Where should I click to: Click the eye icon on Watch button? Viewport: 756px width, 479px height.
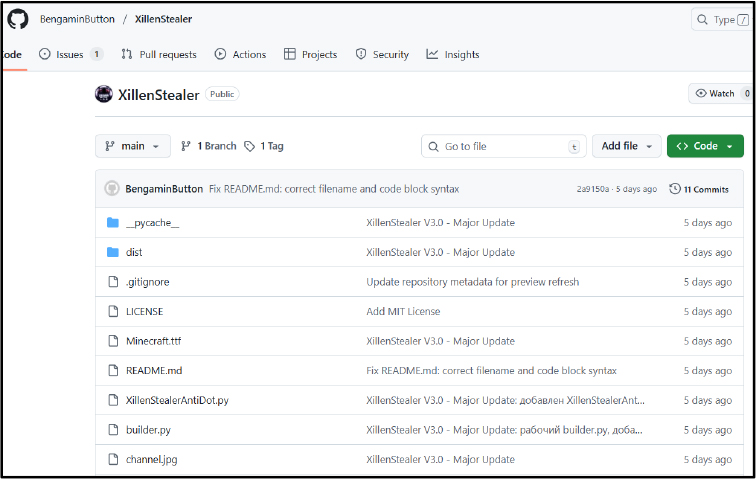click(701, 93)
